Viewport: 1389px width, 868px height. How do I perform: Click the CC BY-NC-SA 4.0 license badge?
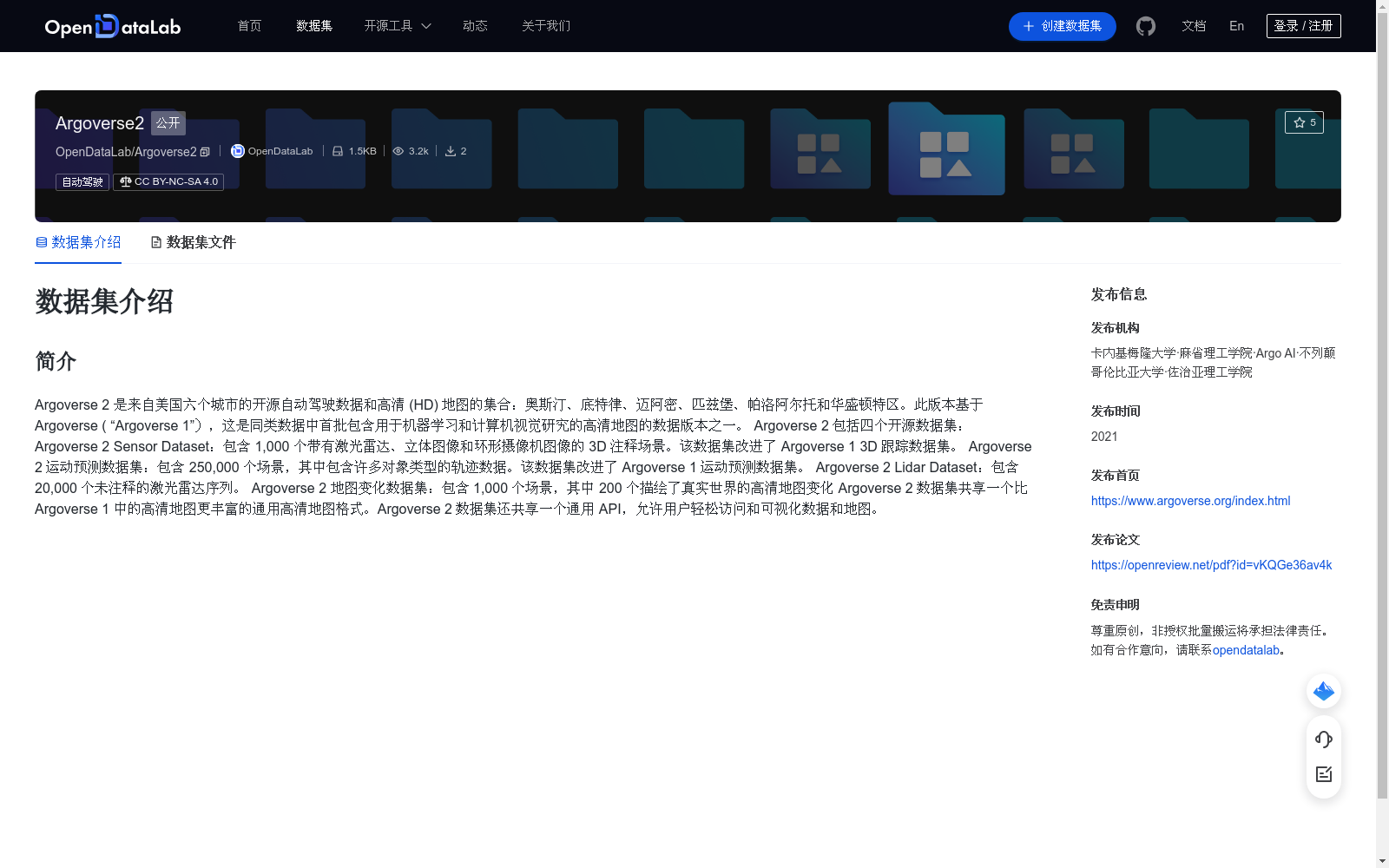click(x=168, y=182)
